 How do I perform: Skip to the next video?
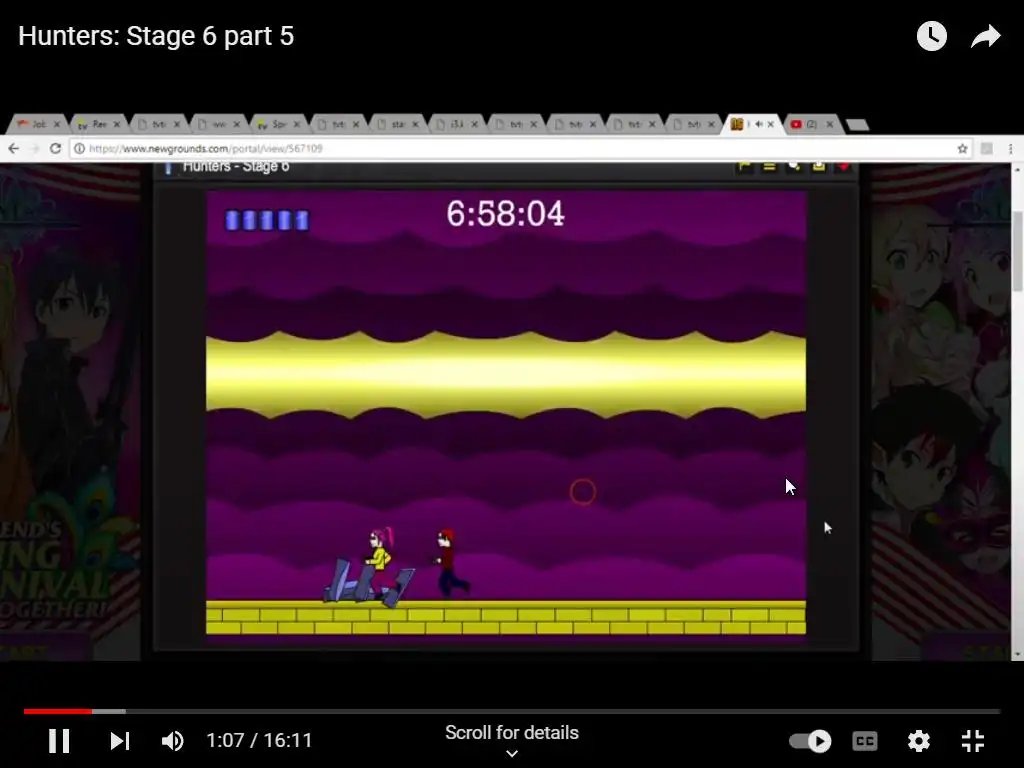(120, 741)
